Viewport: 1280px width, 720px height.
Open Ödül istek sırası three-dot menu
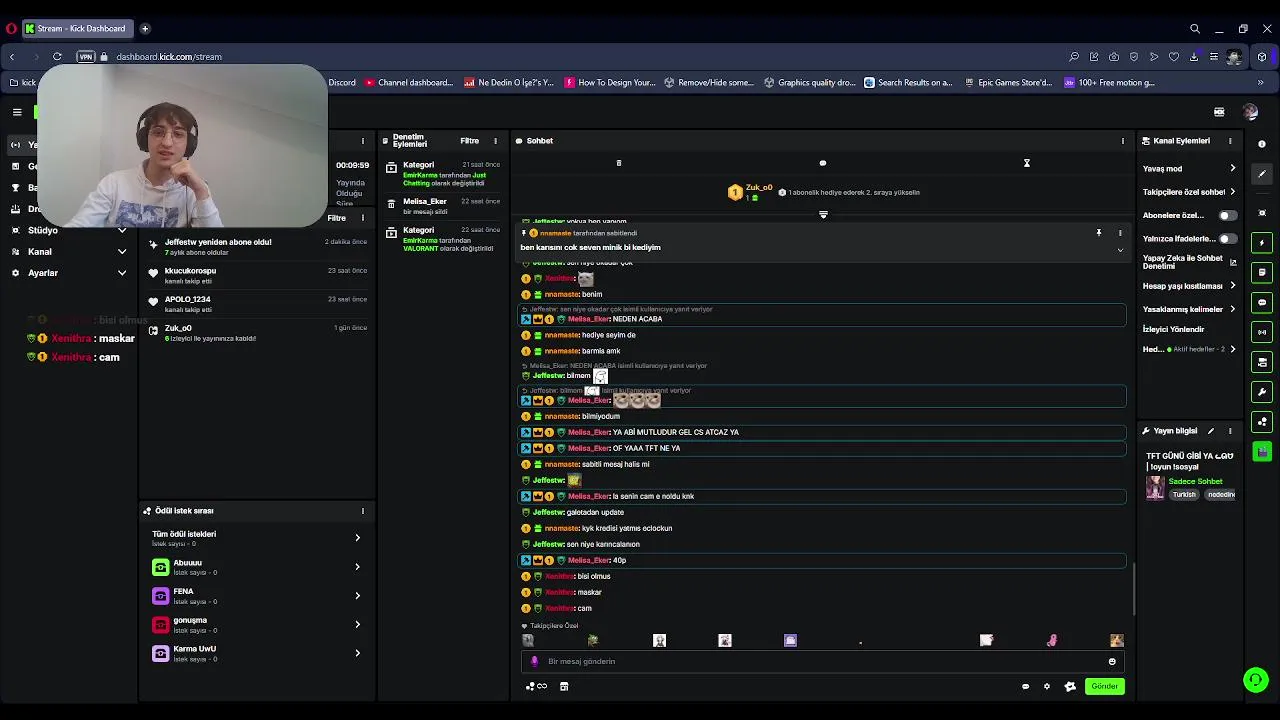pyautogui.click(x=363, y=511)
